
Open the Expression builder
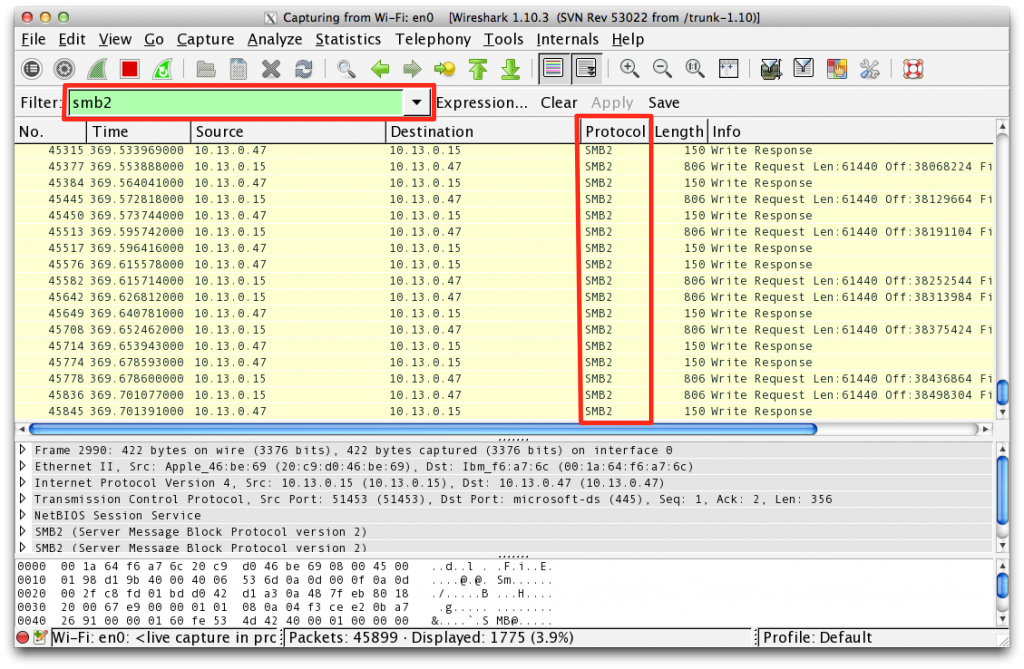point(482,102)
